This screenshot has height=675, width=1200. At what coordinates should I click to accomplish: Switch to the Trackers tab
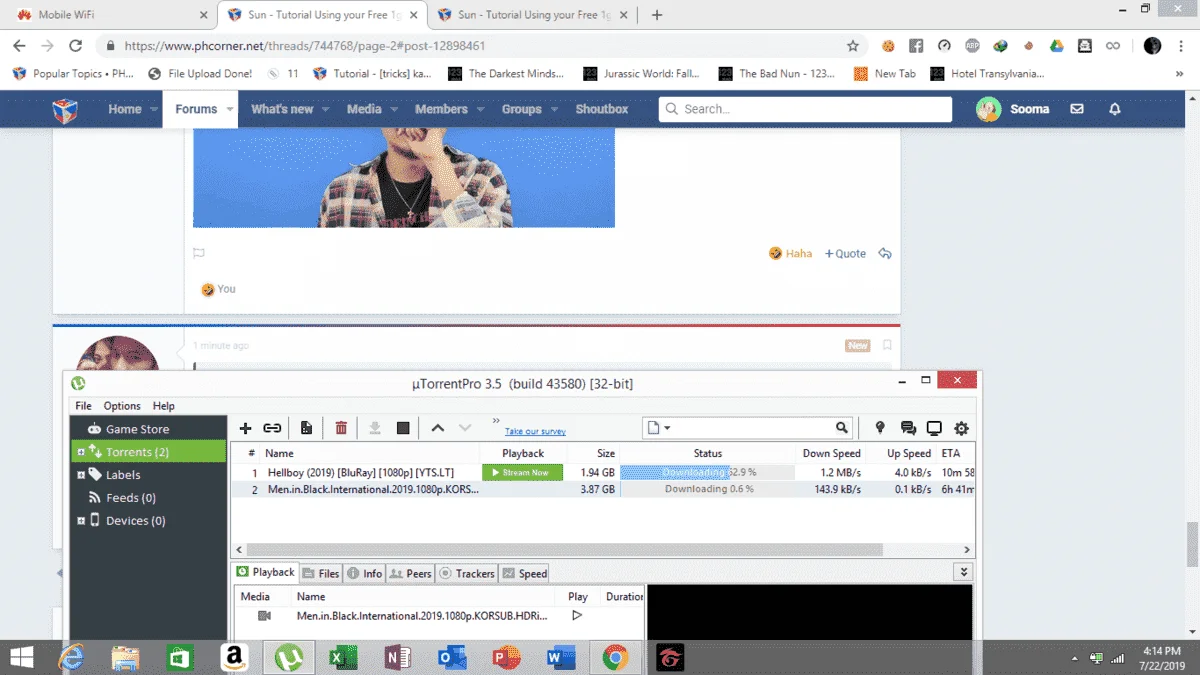tap(467, 573)
